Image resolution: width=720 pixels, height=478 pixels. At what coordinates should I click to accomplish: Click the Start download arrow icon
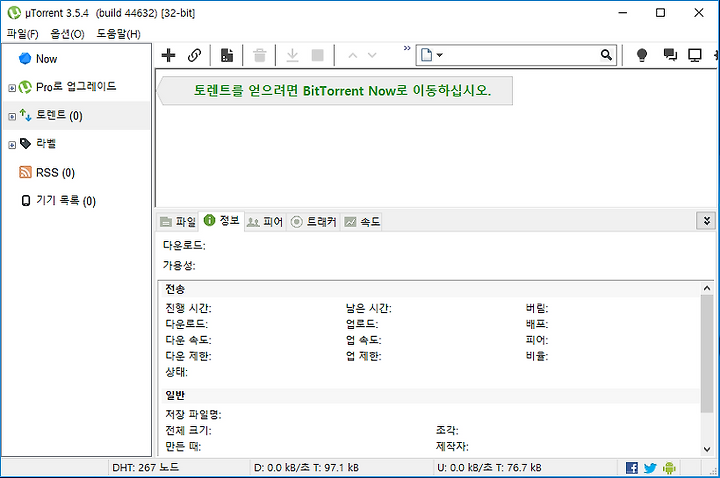point(292,56)
